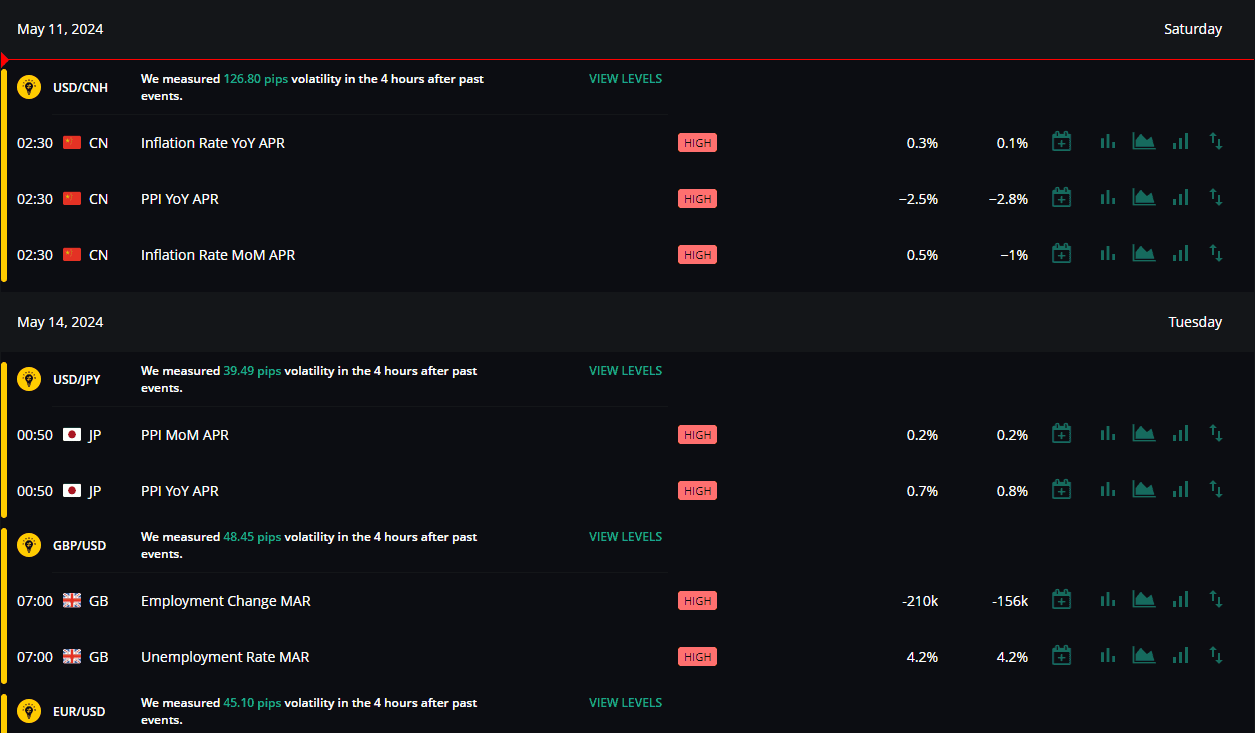View levels for USD/JPY
This screenshot has width=1255, height=733.
click(x=625, y=371)
